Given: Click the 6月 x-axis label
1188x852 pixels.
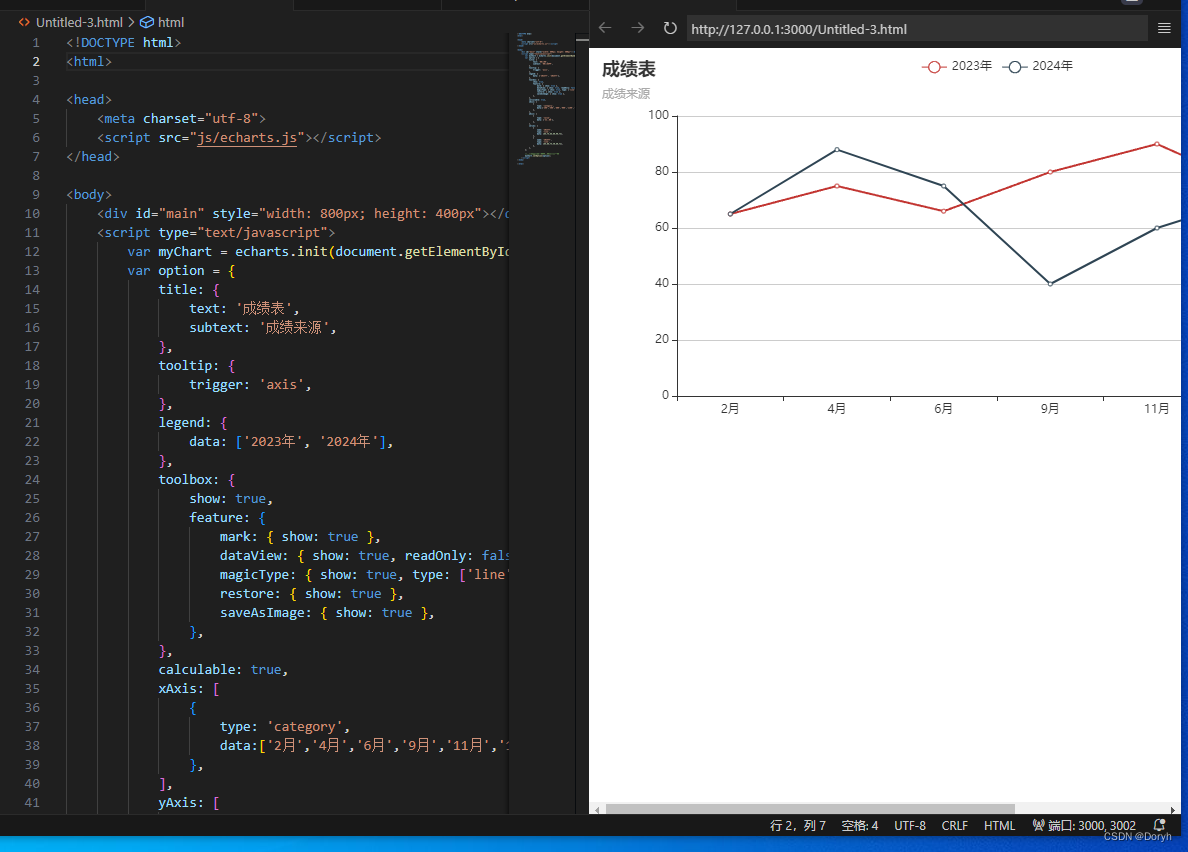Looking at the screenshot, I should coord(943,409).
